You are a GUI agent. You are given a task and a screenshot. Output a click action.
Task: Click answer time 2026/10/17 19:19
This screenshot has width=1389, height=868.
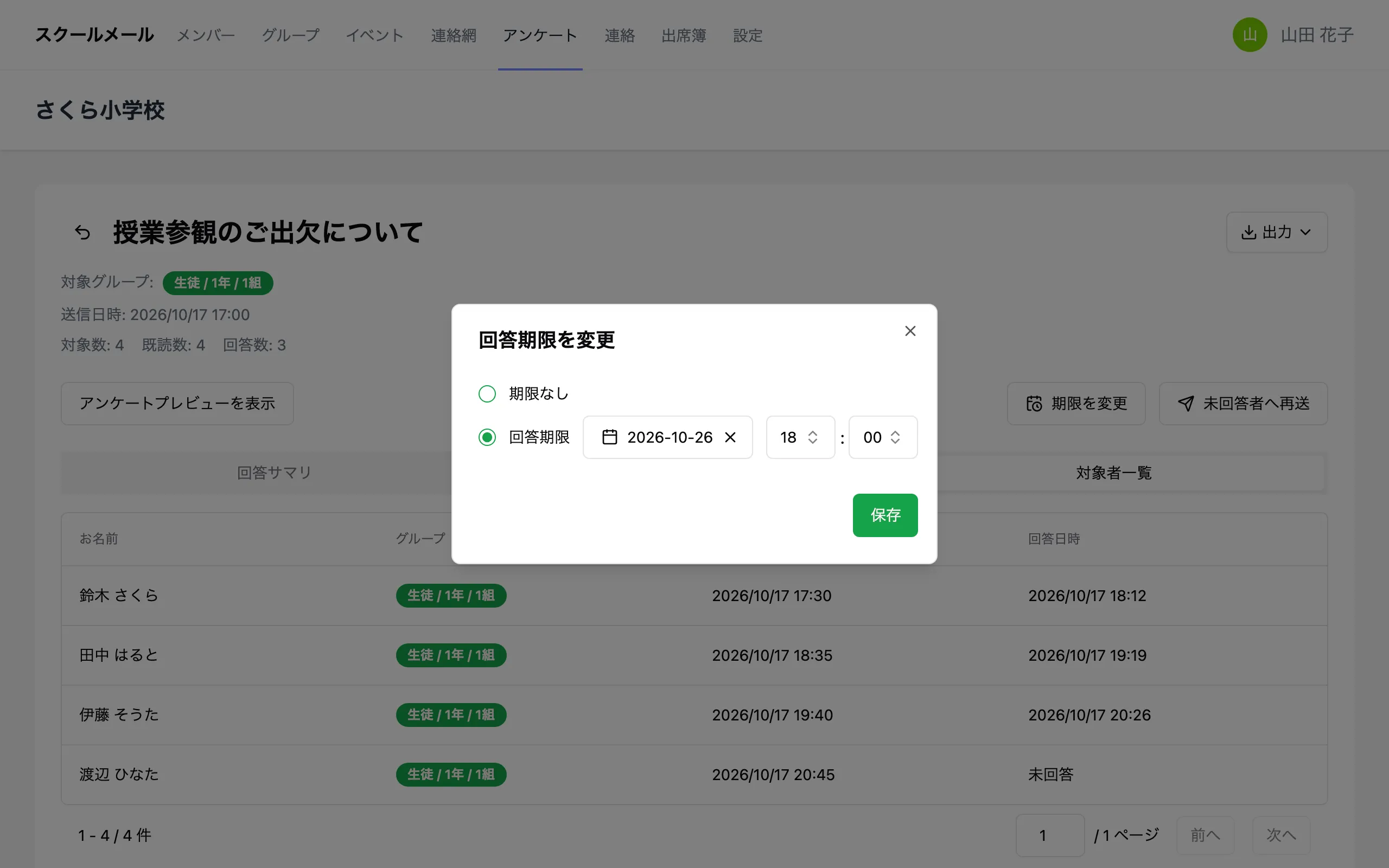pyautogui.click(x=1087, y=655)
